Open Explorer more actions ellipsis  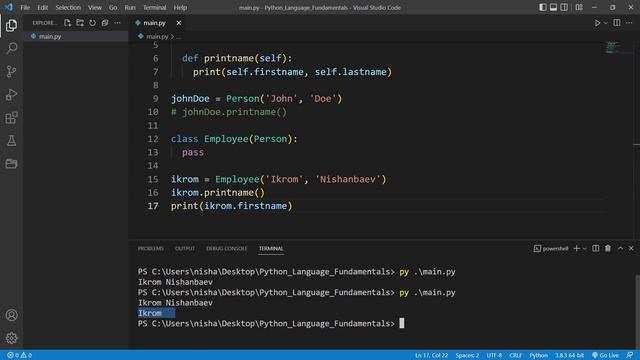pos(118,23)
